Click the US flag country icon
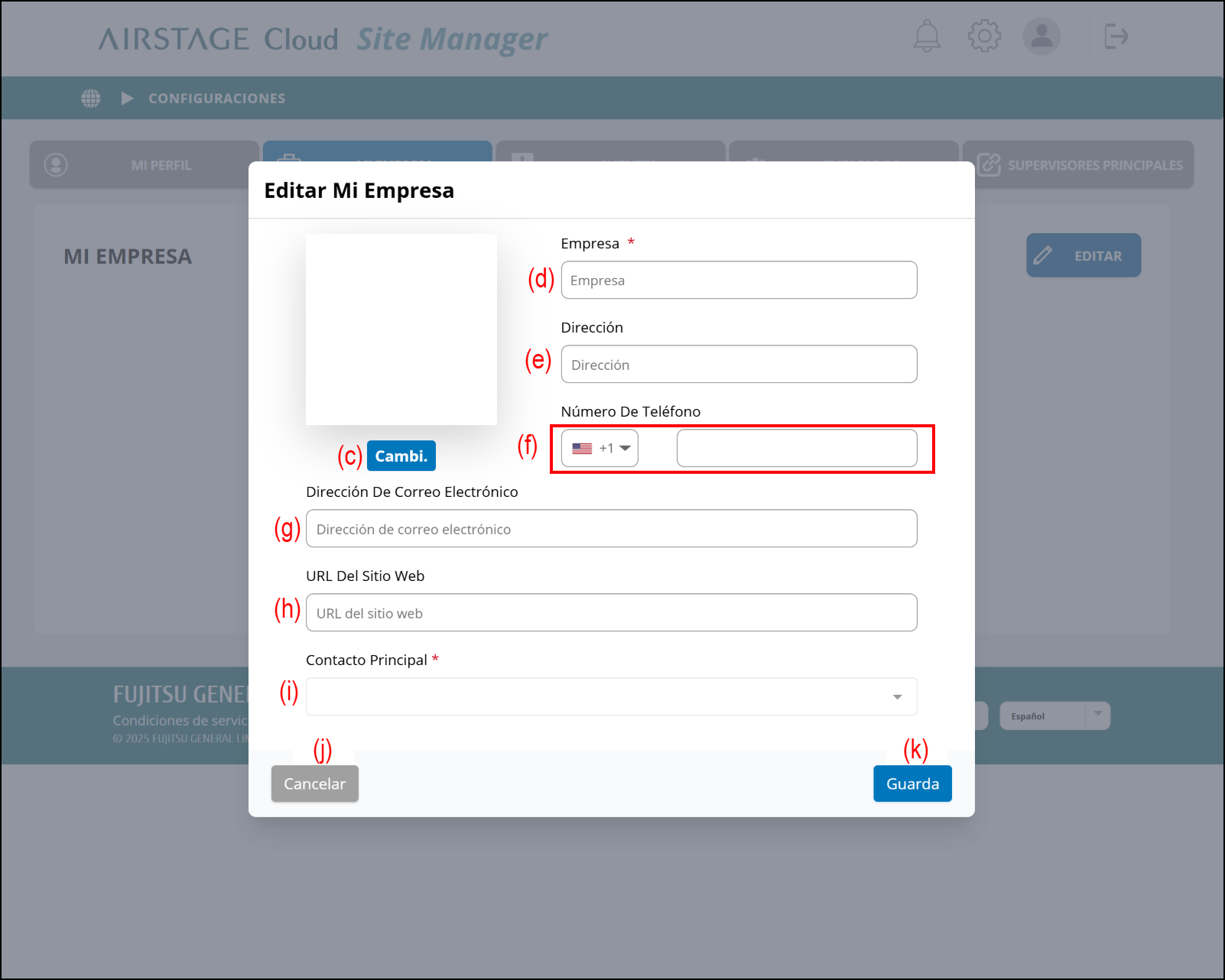1225x980 pixels. 582,449
